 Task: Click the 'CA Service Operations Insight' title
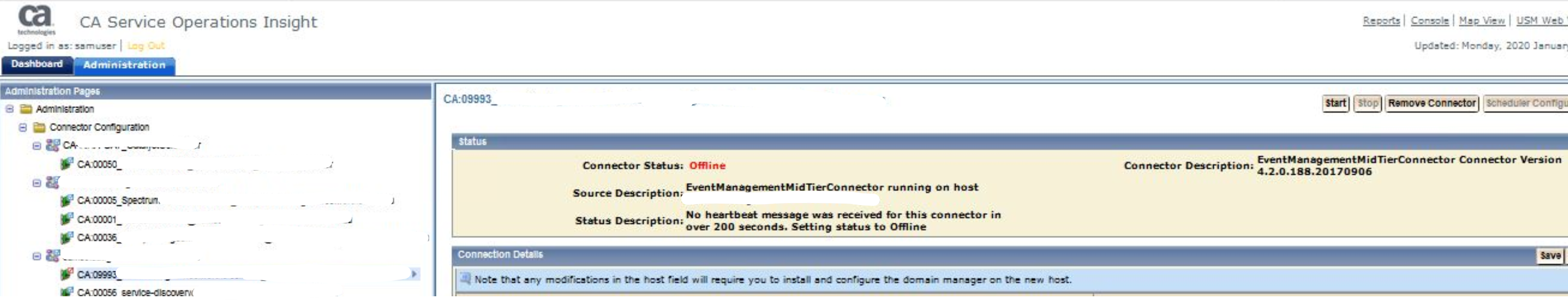coord(198,22)
